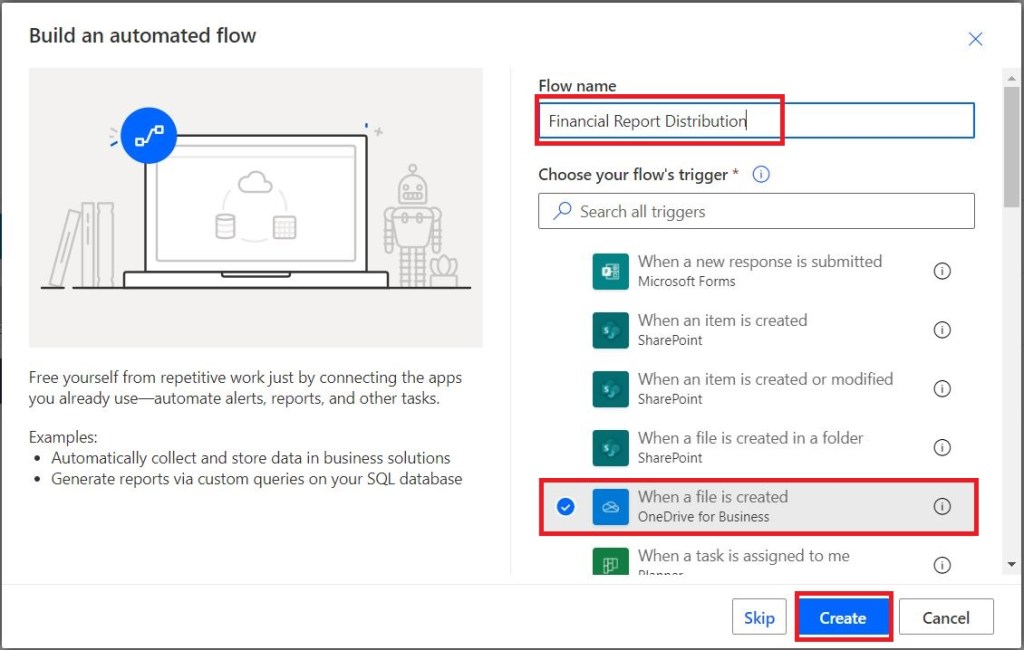This screenshot has height=650, width=1024.
Task: Uncheck the selected OneDrive trigger checkmark
Action: pos(566,507)
